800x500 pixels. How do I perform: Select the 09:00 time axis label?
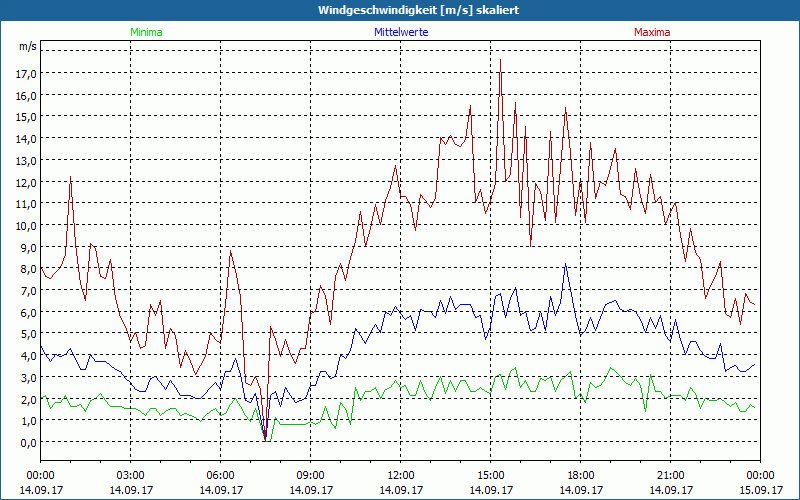point(310,475)
